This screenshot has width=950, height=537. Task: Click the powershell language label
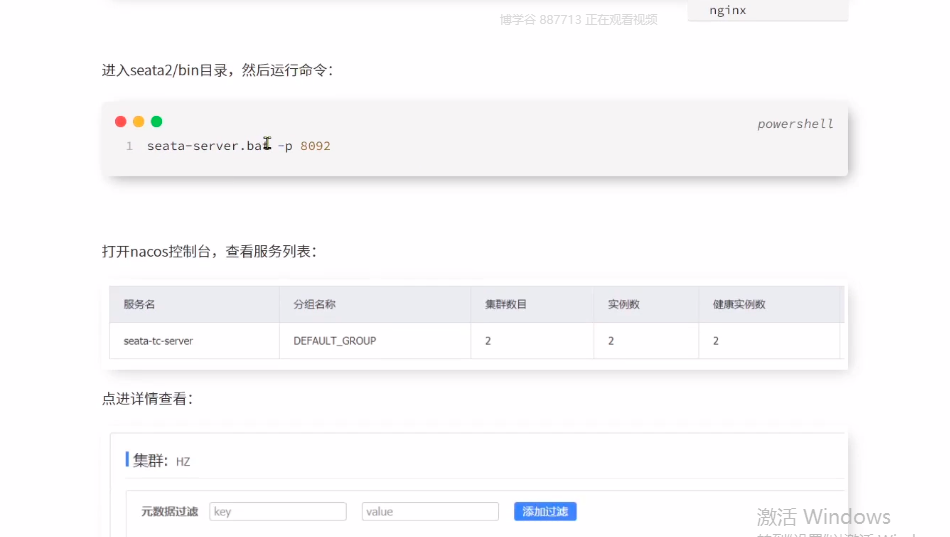(795, 124)
